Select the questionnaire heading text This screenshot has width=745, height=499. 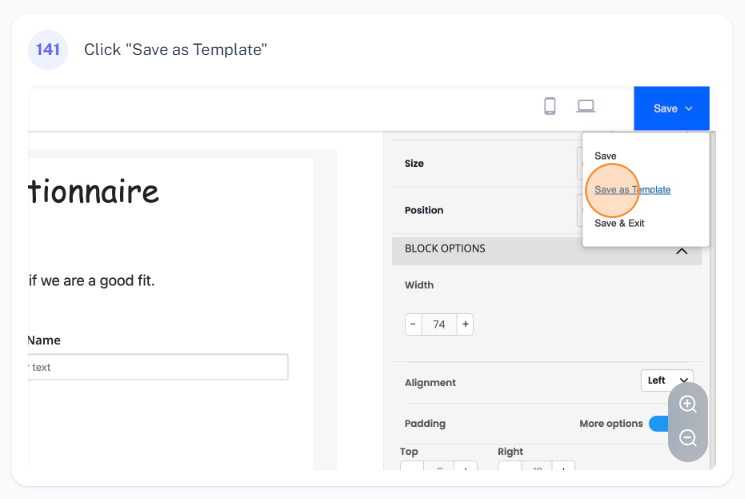click(93, 190)
